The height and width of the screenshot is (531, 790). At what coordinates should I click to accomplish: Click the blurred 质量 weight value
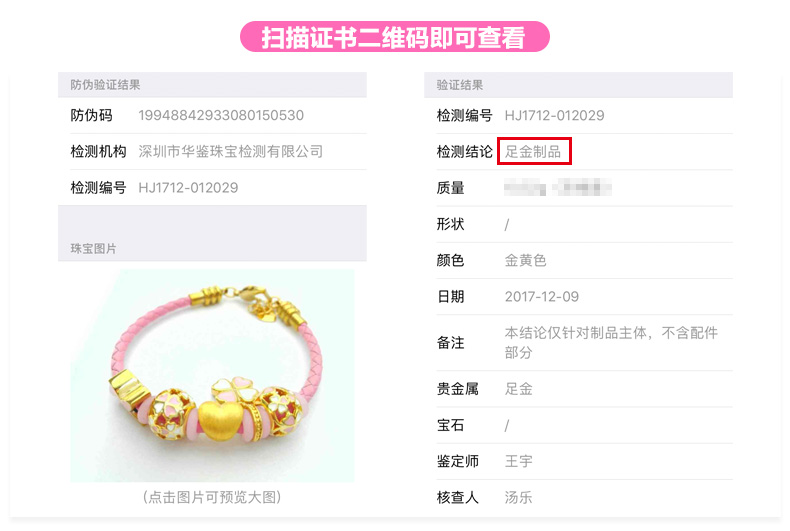tap(558, 187)
